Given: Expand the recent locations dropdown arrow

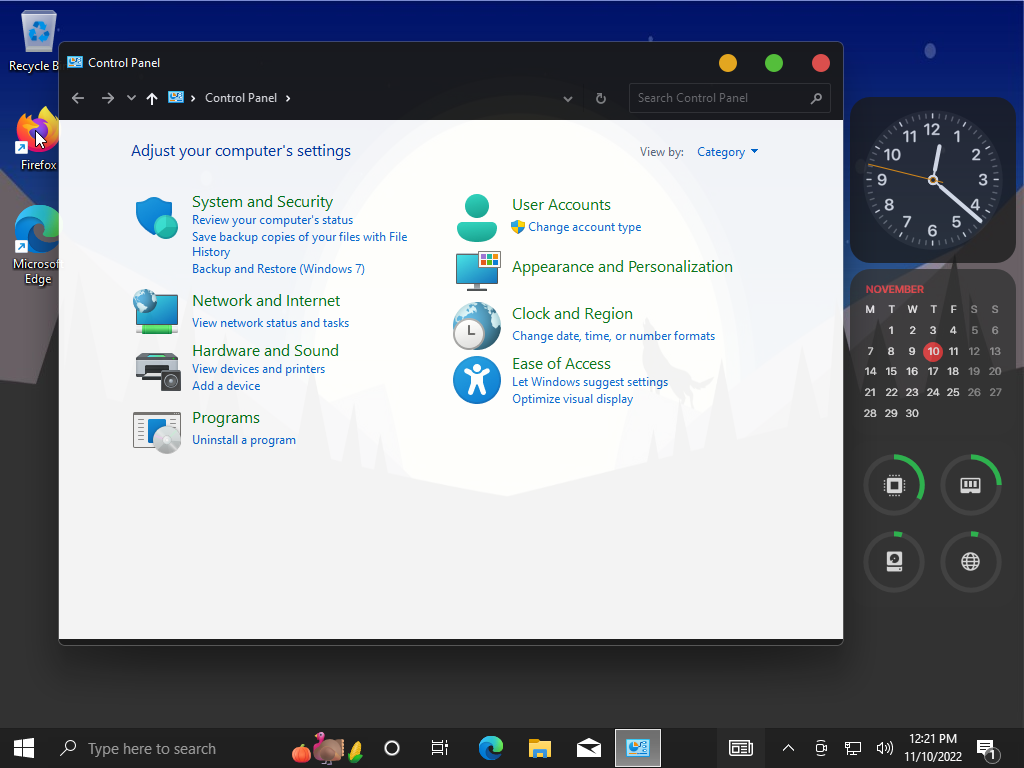Looking at the screenshot, I should [x=131, y=98].
